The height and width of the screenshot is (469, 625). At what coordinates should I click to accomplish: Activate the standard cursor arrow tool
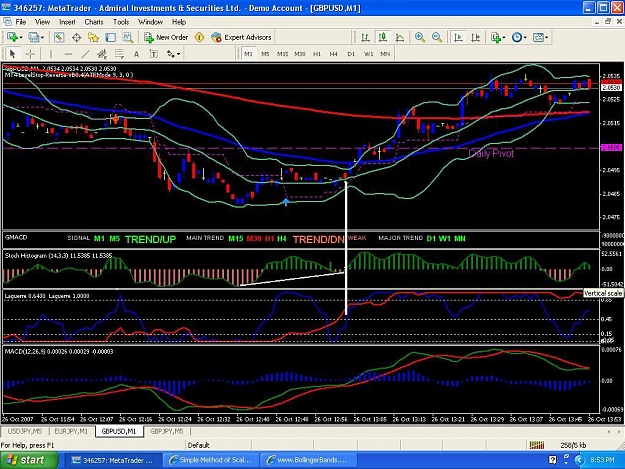pos(12,54)
